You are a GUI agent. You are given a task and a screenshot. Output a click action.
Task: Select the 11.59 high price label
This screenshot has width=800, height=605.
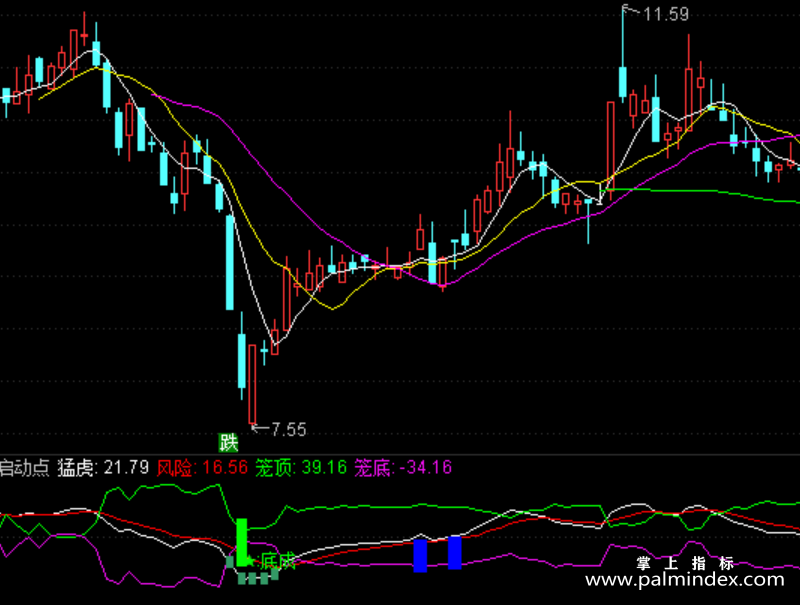click(666, 14)
